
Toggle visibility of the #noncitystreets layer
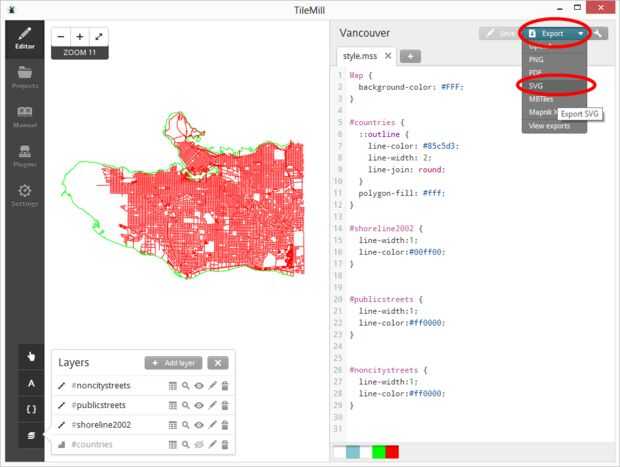(x=199, y=386)
